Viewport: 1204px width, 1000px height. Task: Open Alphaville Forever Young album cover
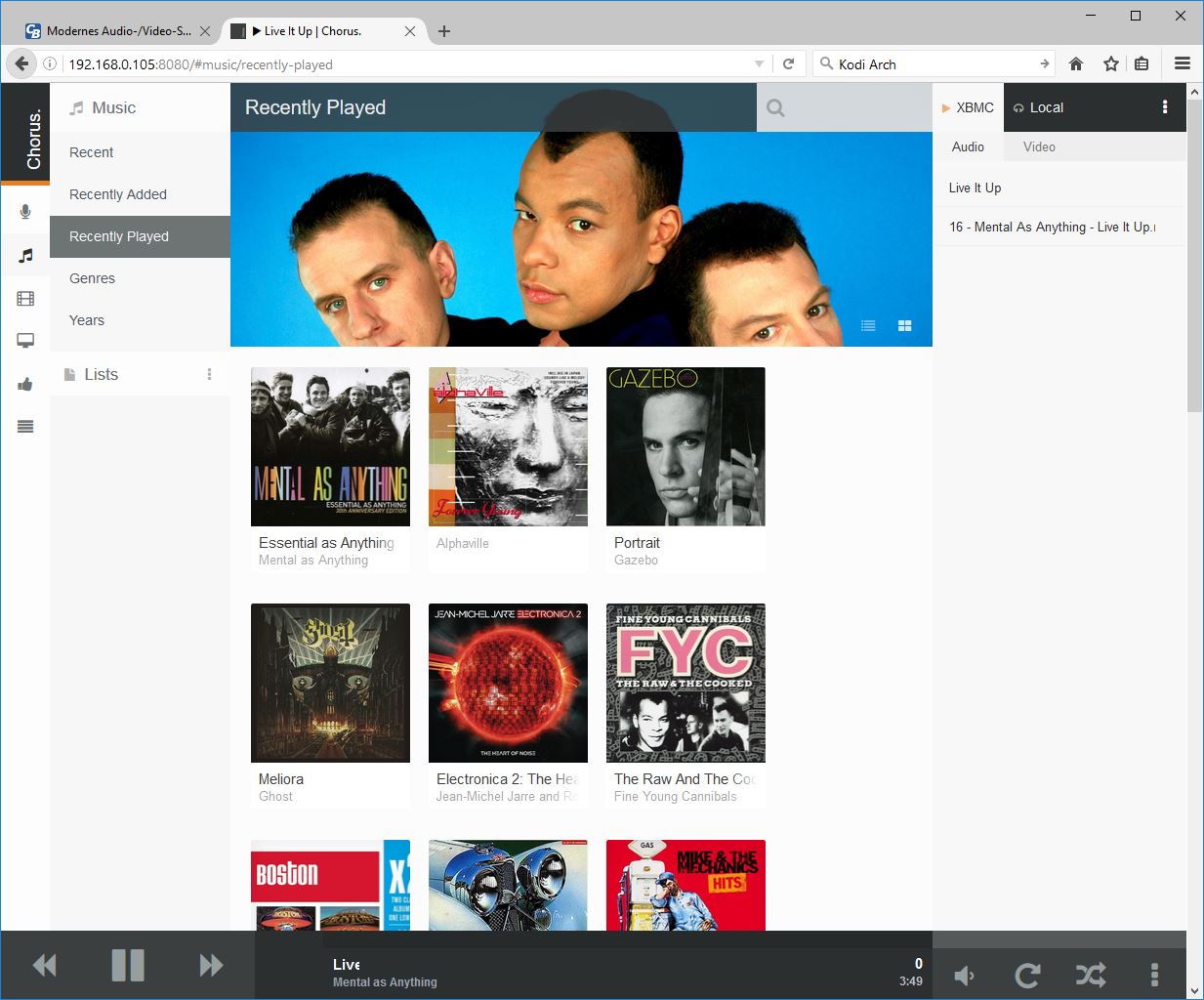point(508,446)
